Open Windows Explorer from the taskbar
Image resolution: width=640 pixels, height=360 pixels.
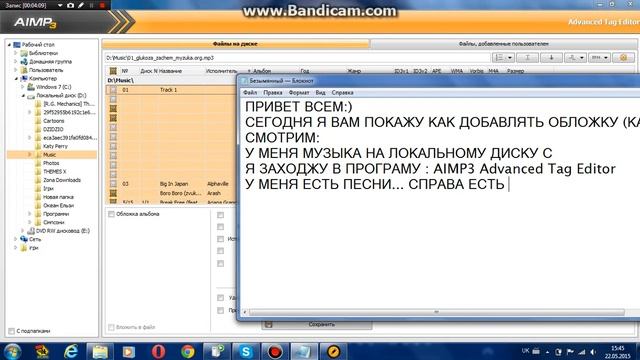coord(100,351)
